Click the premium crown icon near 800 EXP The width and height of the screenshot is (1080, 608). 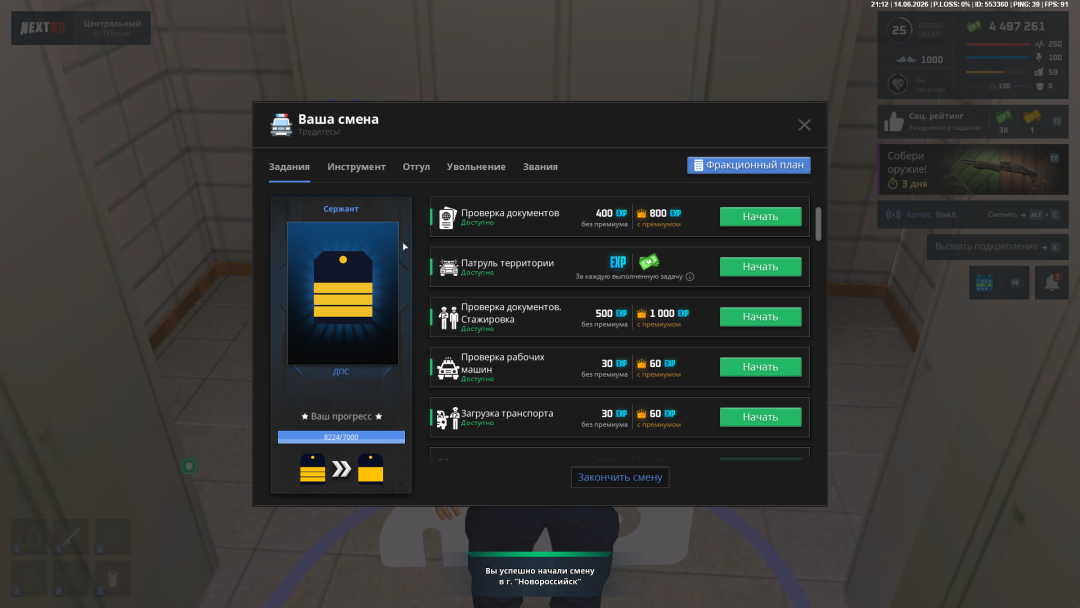[x=641, y=213]
